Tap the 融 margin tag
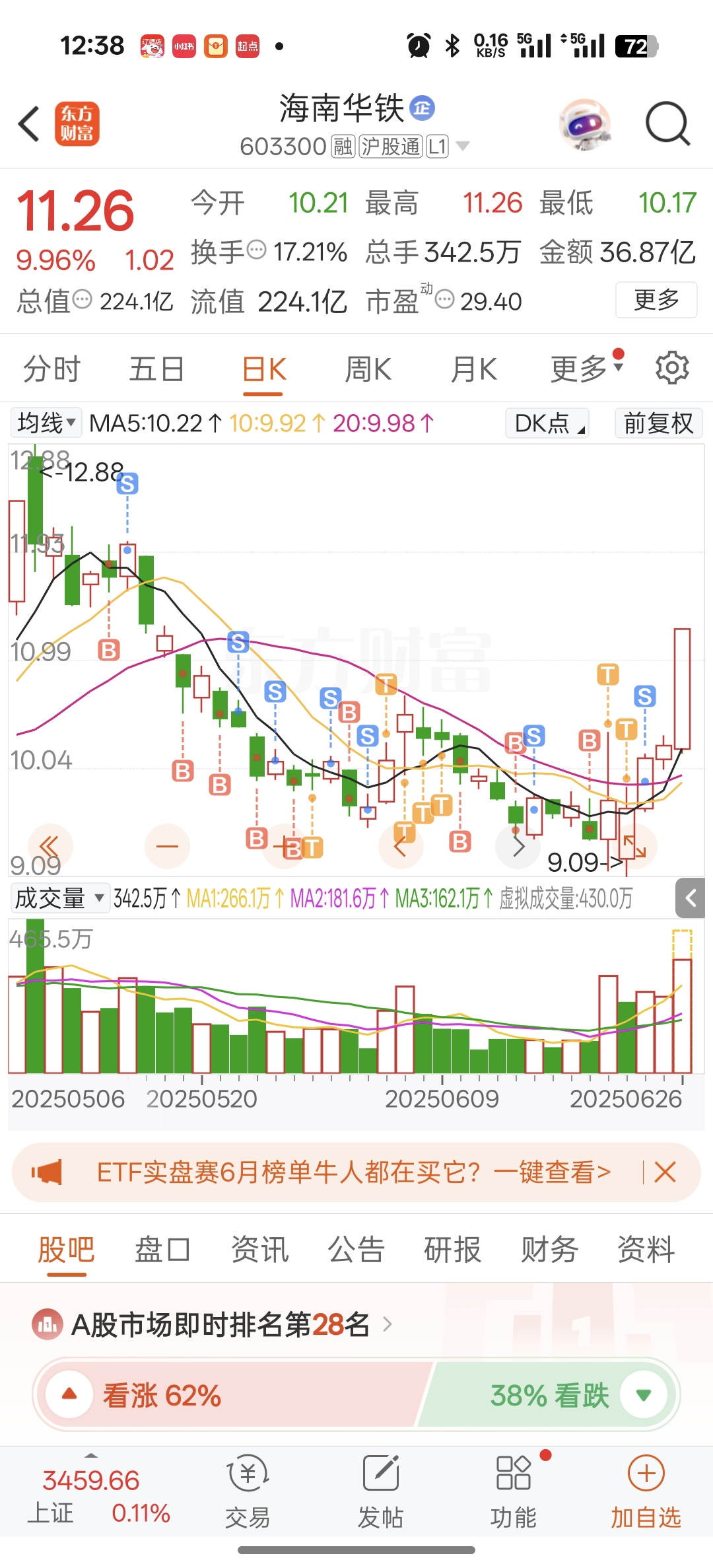 tap(343, 147)
